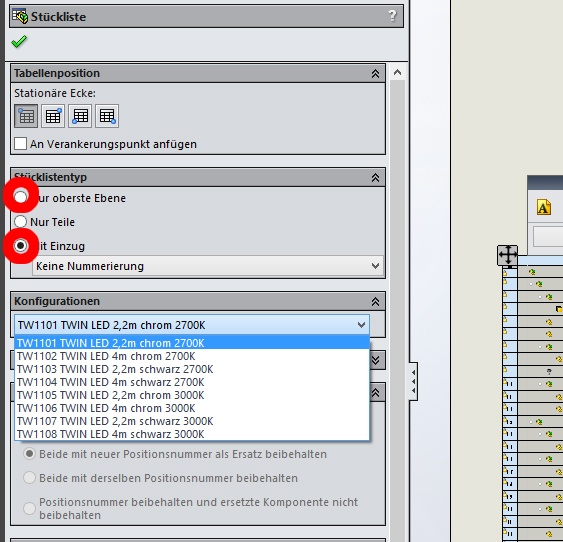Click the Stationäre Ecke label
Screen dimensions: 563x542
tap(55, 93)
